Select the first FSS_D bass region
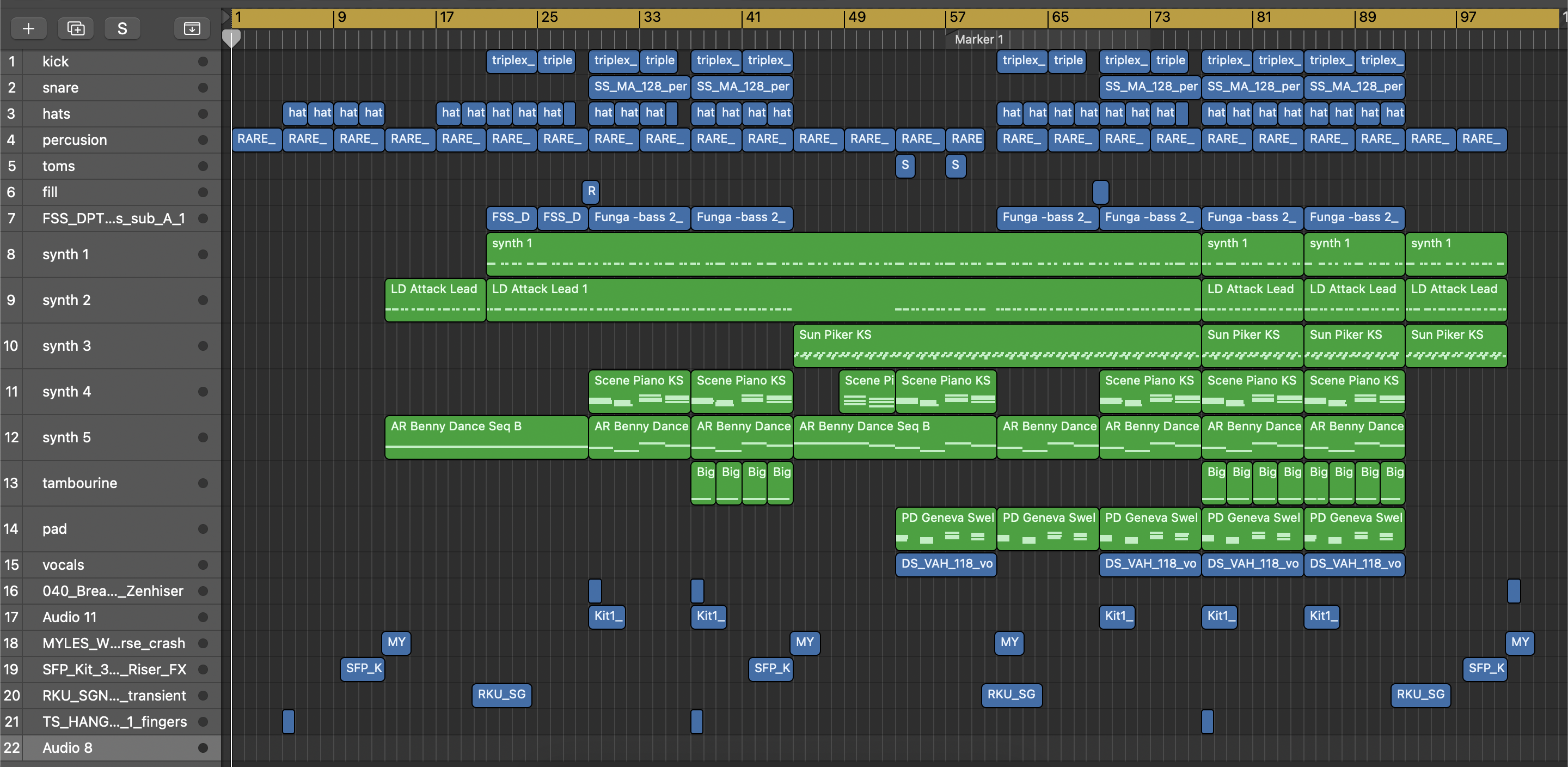The height and width of the screenshot is (767, 1568). pyautogui.click(x=511, y=217)
